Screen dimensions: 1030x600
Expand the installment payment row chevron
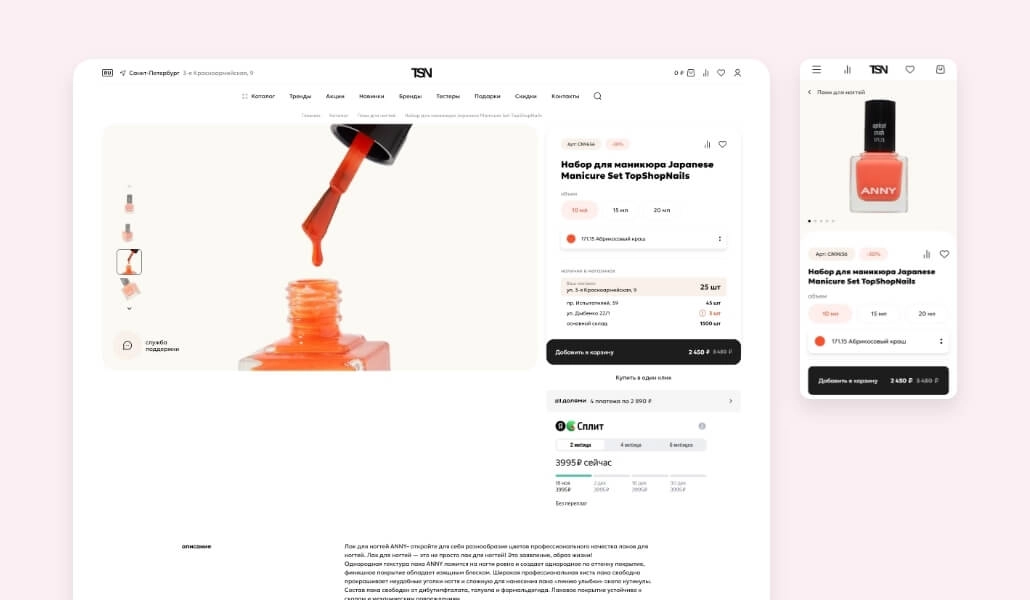(x=730, y=401)
